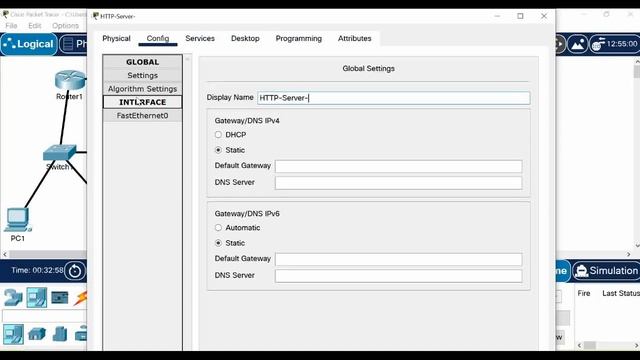
Task: Click the IPv4 Default Gateway field
Action: tap(398, 166)
